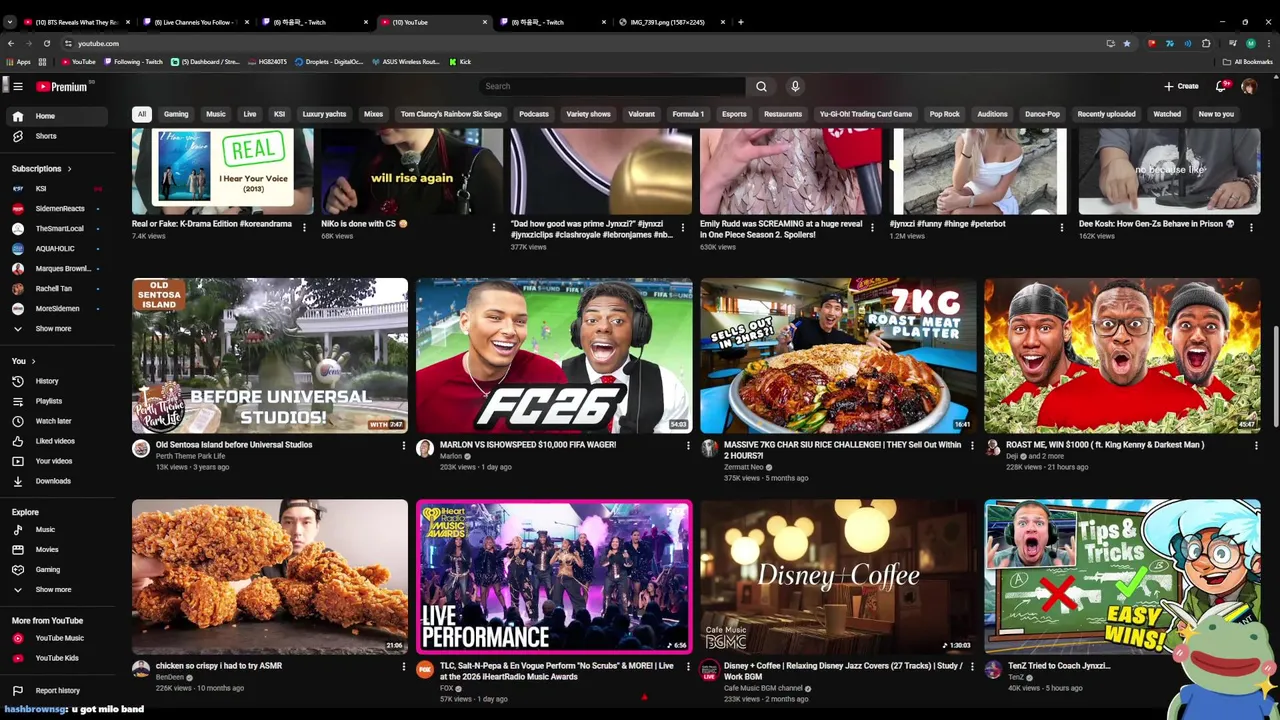The width and height of the screenshot is (1280, 720).
Task: Open YouTube Kids in sidebar
Action: point(56,658)
